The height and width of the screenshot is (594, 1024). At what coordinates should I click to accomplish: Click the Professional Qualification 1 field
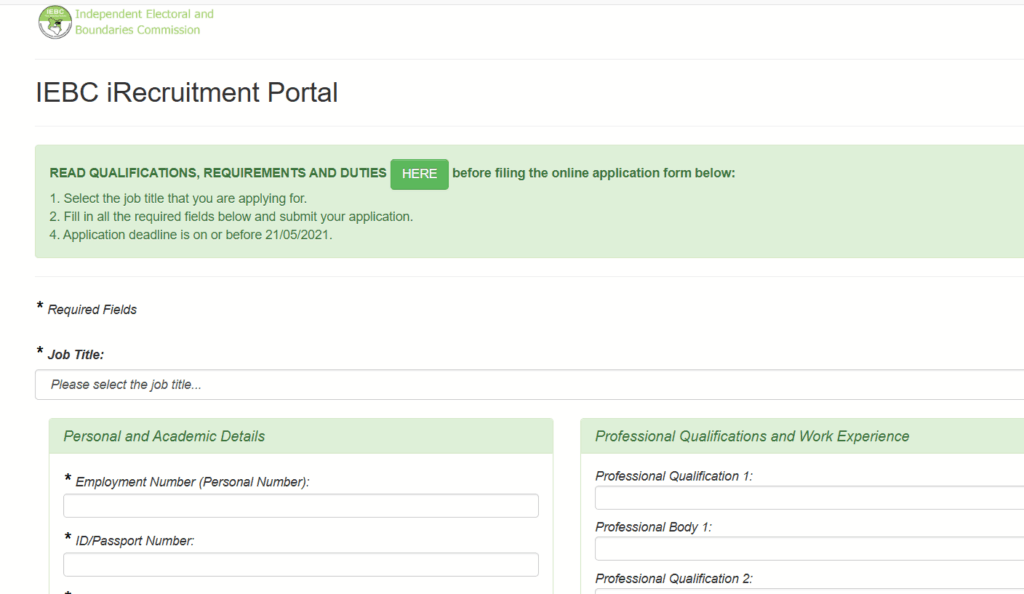tap(808, 497)
